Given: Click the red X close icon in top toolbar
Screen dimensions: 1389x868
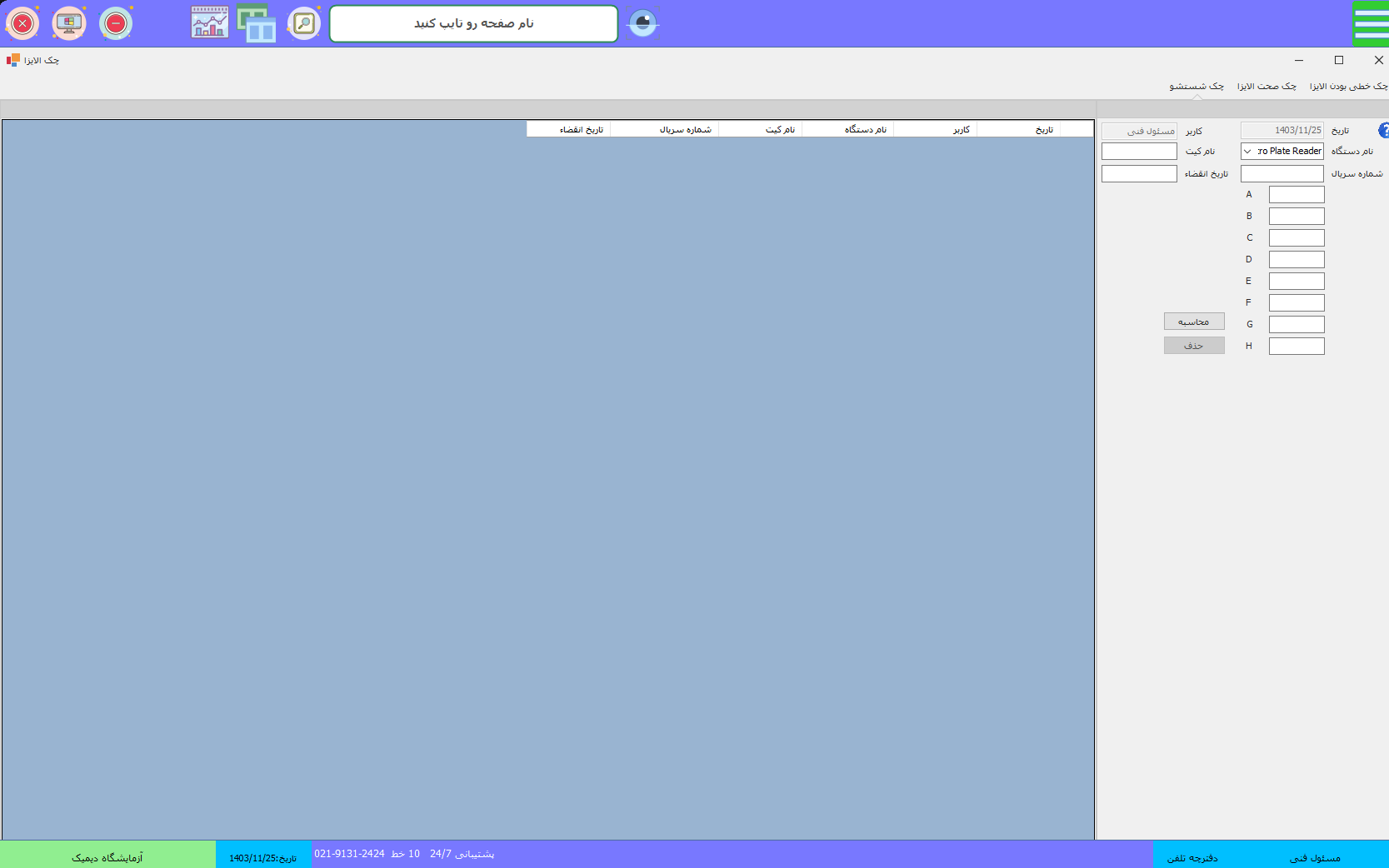Looking at the screenshot, I should tap(22, 23).
